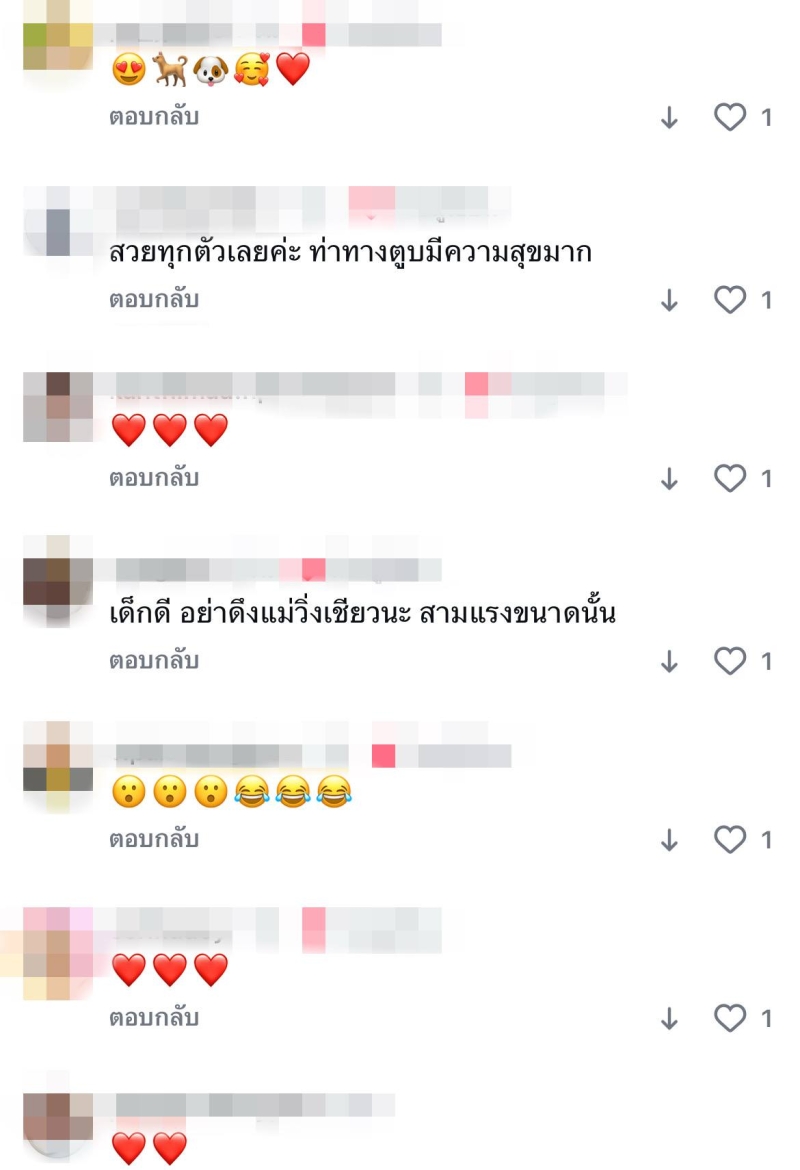Downvote the เด็กดี อย่าดึงแม่วิ่งเชียวนะ comment
This screenshot has width=800, height=1170.
coord(669,661)
